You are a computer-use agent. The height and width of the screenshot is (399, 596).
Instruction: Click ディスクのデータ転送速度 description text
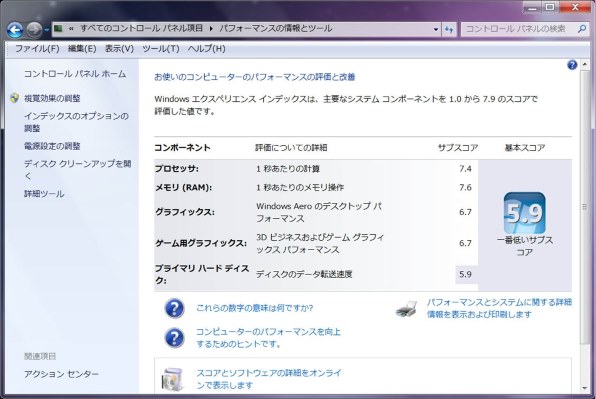[x=304, y=274]
